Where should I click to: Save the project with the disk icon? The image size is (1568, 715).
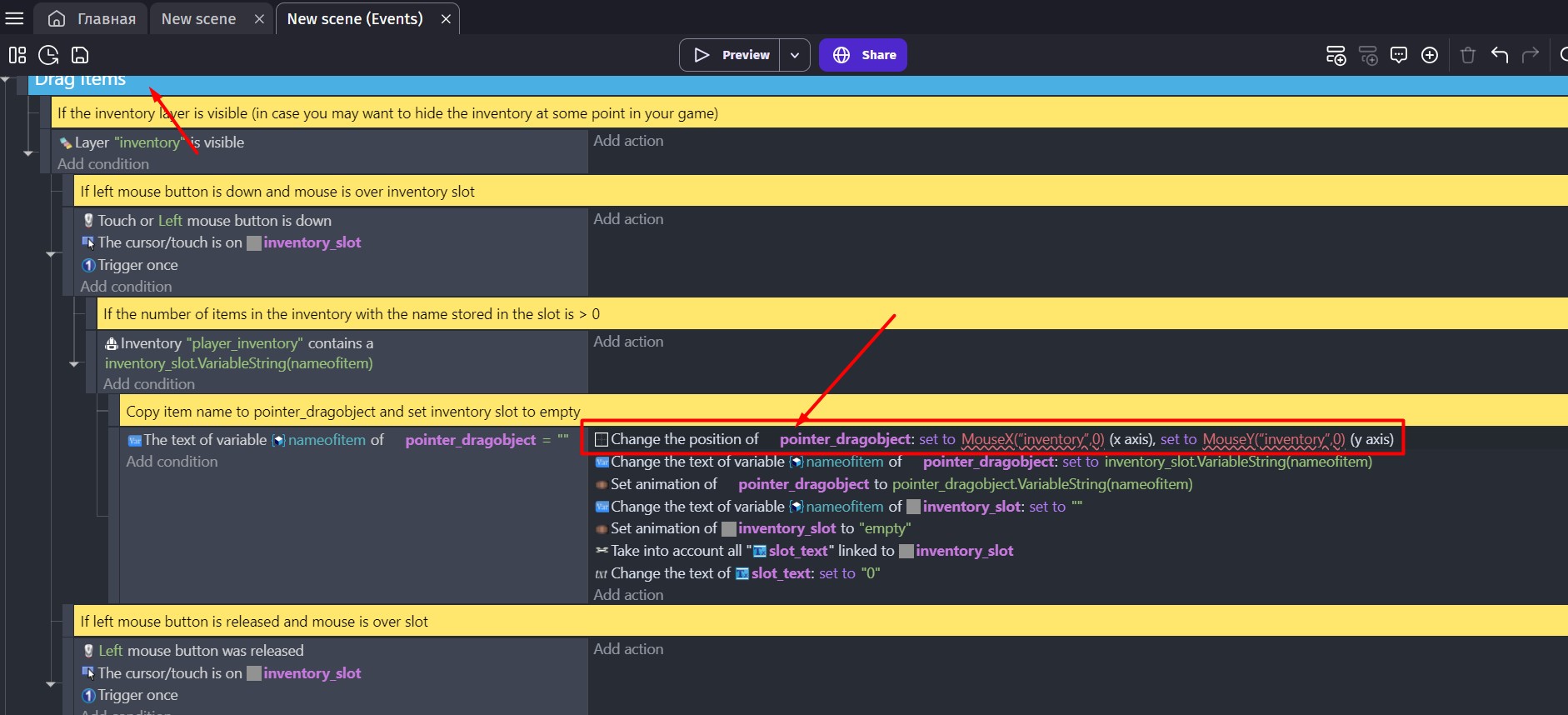click(80, 55)
